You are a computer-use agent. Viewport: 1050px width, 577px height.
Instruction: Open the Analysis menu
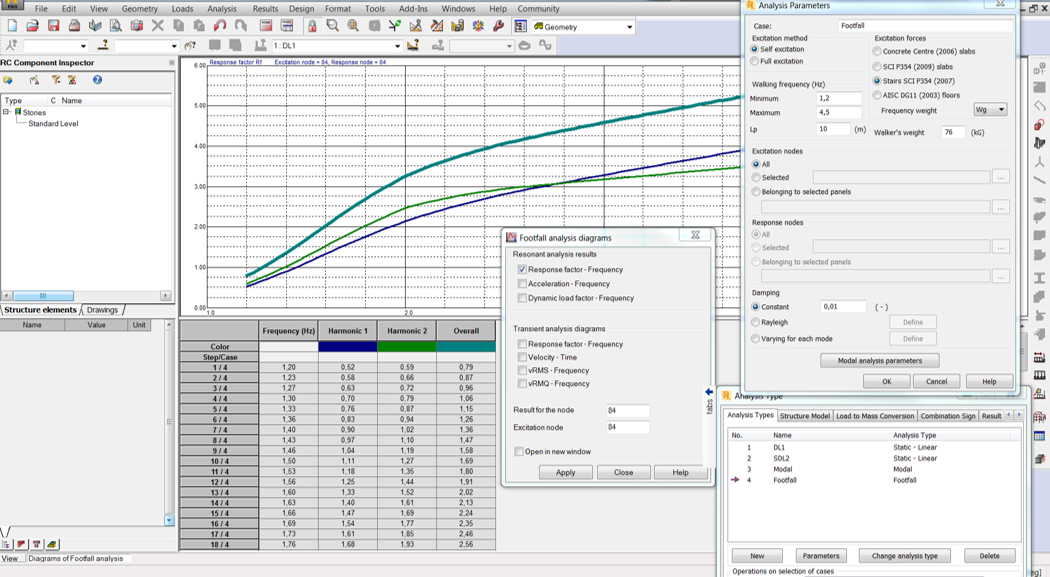221,9
